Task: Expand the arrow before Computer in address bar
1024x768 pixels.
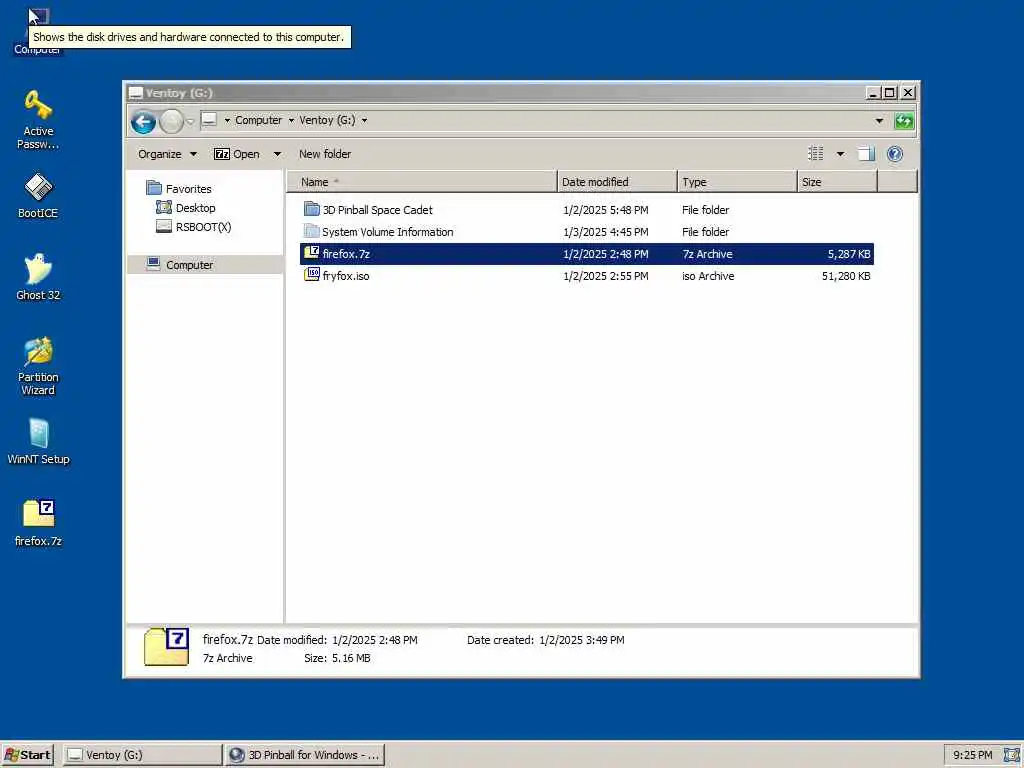Action: pyautogui.click(x=227, y=120)
